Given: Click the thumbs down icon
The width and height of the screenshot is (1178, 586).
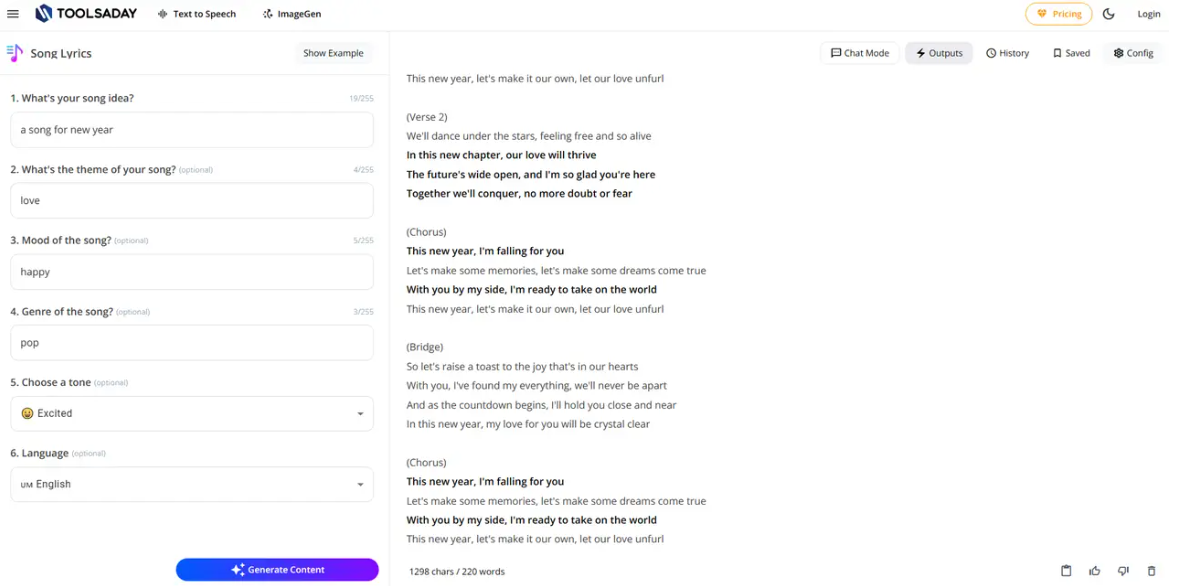Looking at the screenshot, I should point(1123,571).
